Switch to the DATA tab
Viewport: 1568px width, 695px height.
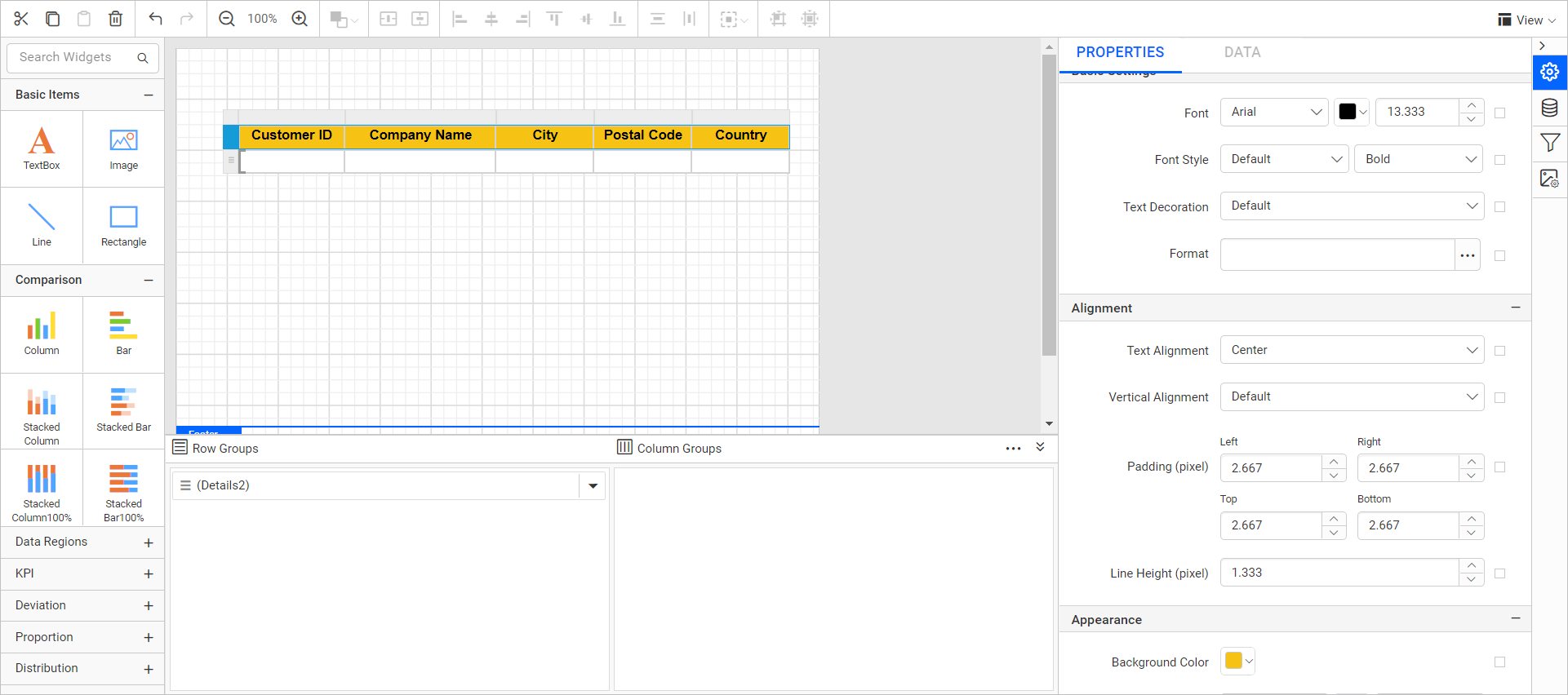pos(1242,52)
